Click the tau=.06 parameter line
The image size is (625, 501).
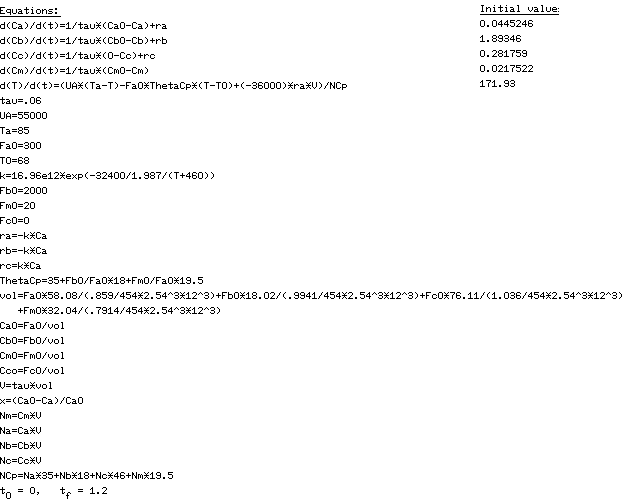(x=21, y=101)
